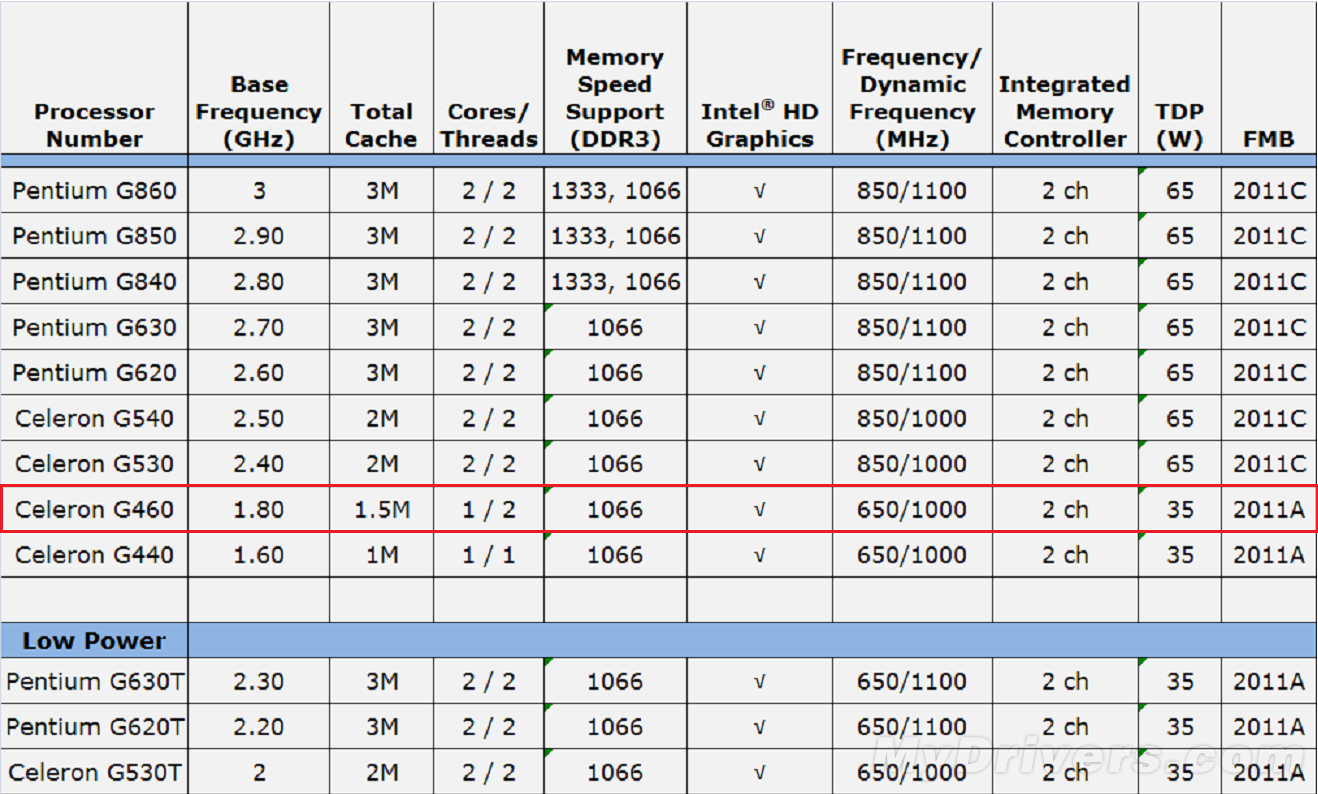
Task: Click Pentium G860 memory speed 1333, 1066
Action: (615, 190)
